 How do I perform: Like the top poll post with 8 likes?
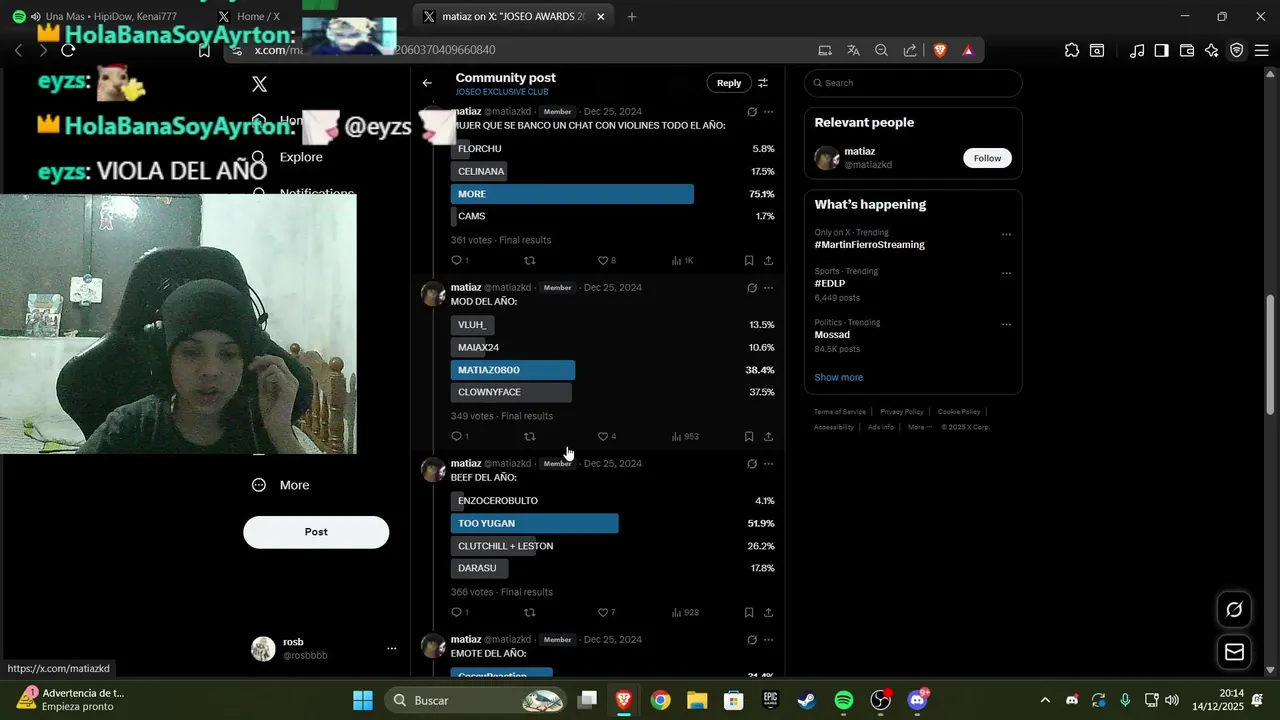[603, 261]
